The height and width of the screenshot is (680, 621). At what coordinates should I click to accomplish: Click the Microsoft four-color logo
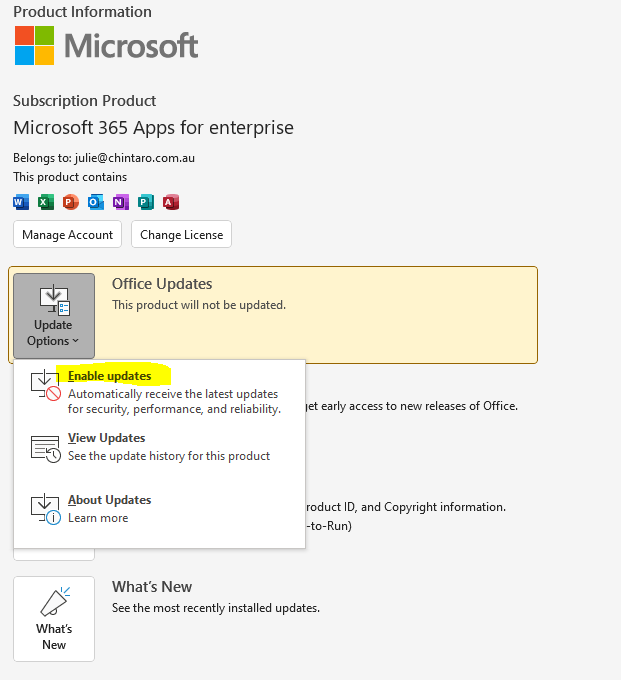point(34,46)
